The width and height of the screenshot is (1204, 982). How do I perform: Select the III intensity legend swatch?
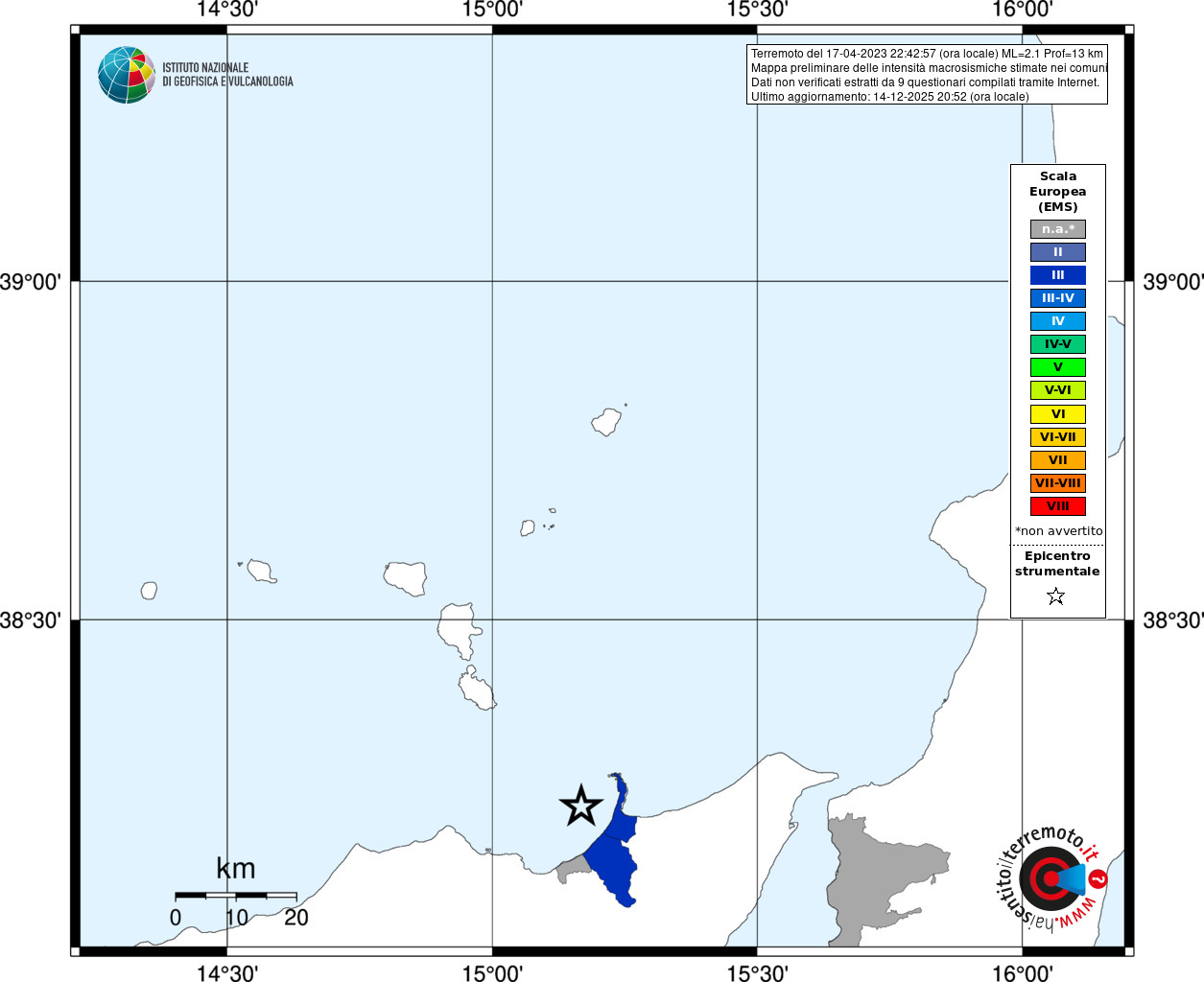click(1058, 275)
